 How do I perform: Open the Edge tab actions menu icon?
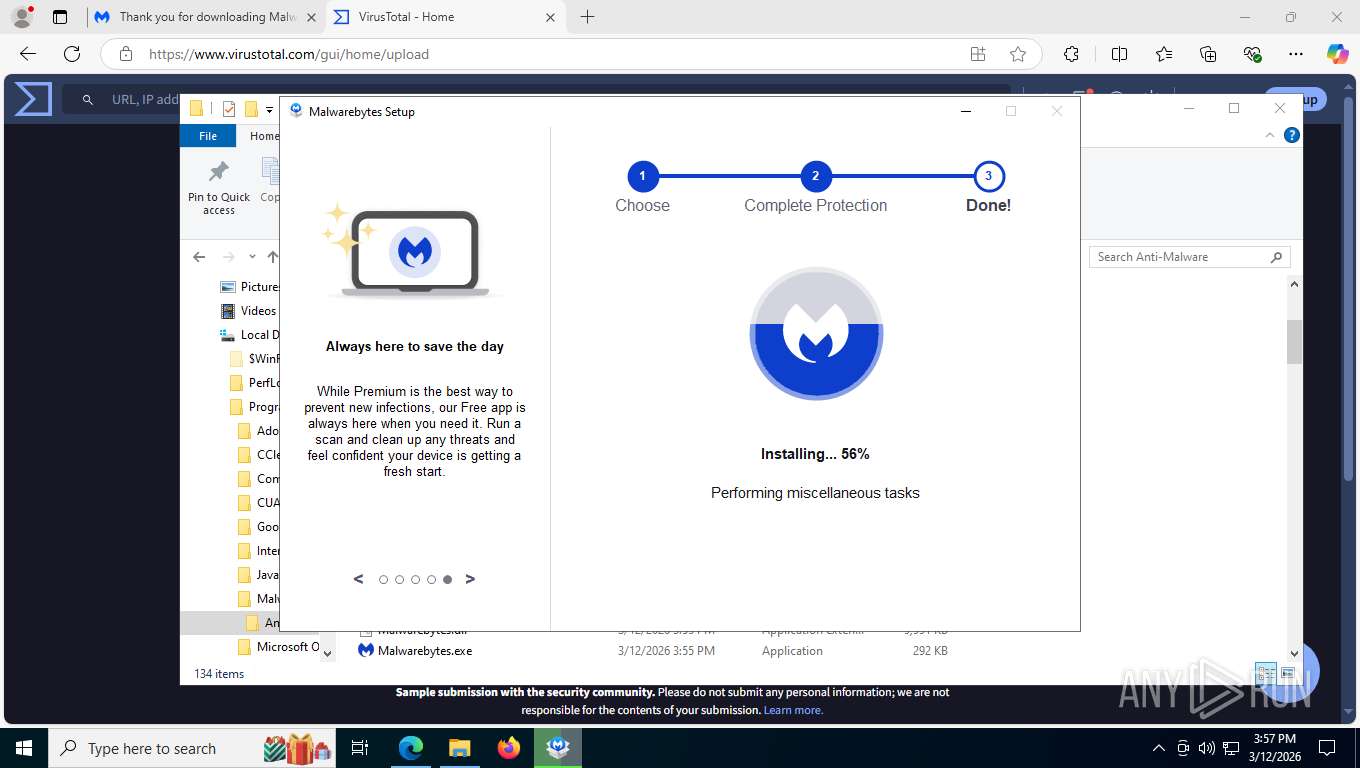tap(60, 17)
